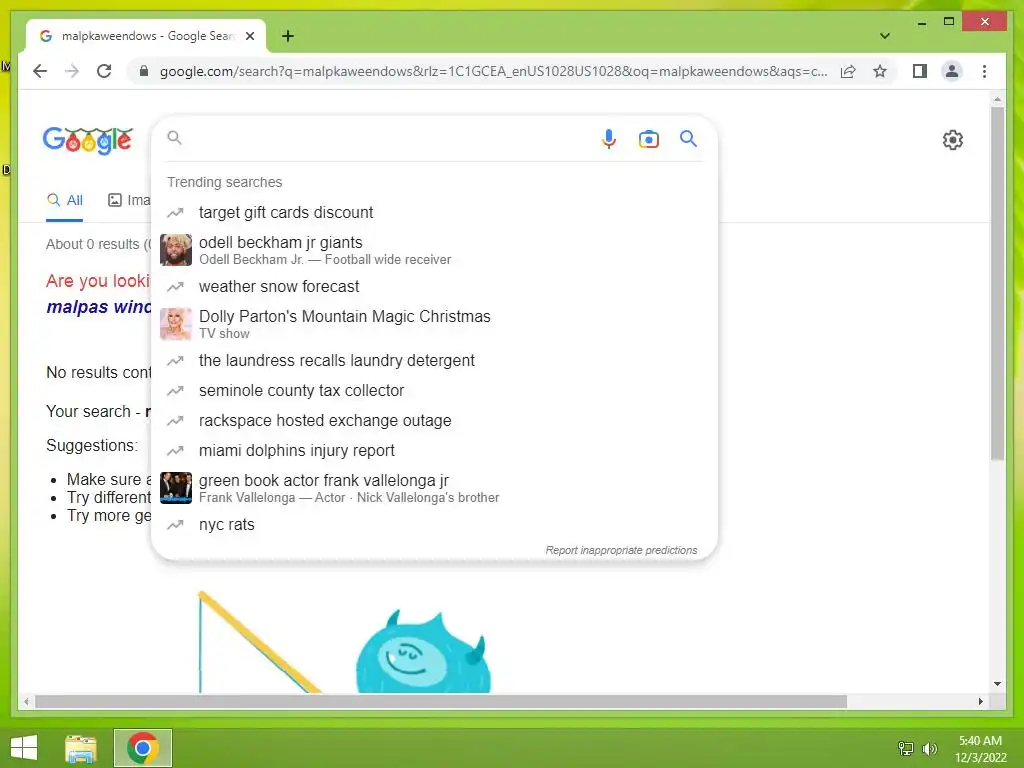Click the Chrome back arrow

point(40,71)
